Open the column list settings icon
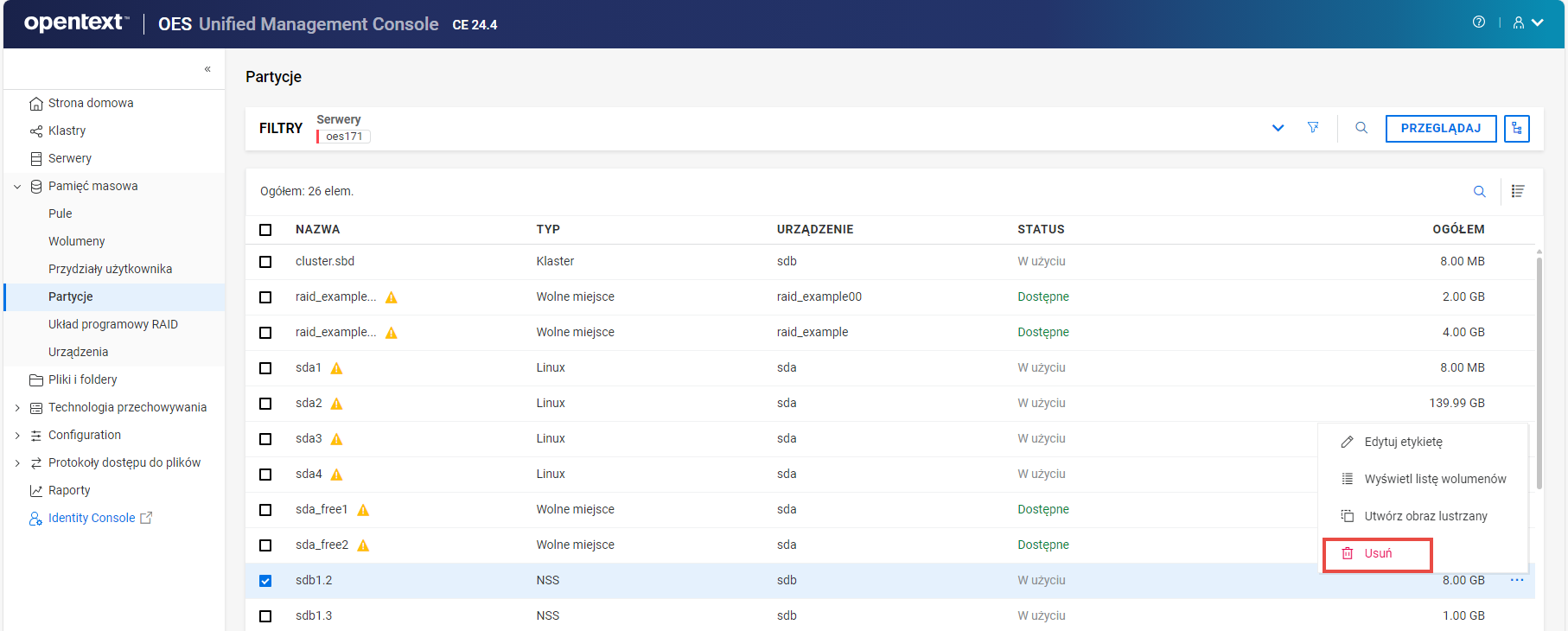This screenshot has width=1568, height=631. pos(1518,191)
